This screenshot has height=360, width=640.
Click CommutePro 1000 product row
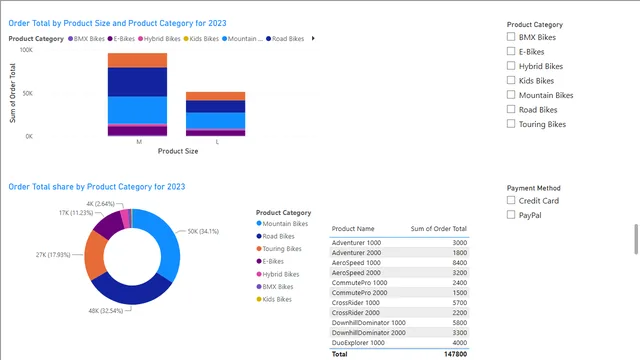pos(399,282)
